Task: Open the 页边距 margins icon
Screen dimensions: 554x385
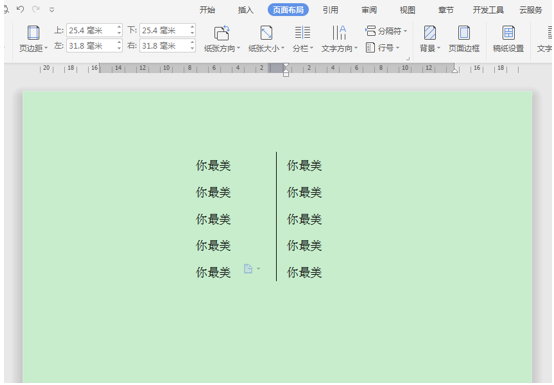Action: (x=33, y=33)
